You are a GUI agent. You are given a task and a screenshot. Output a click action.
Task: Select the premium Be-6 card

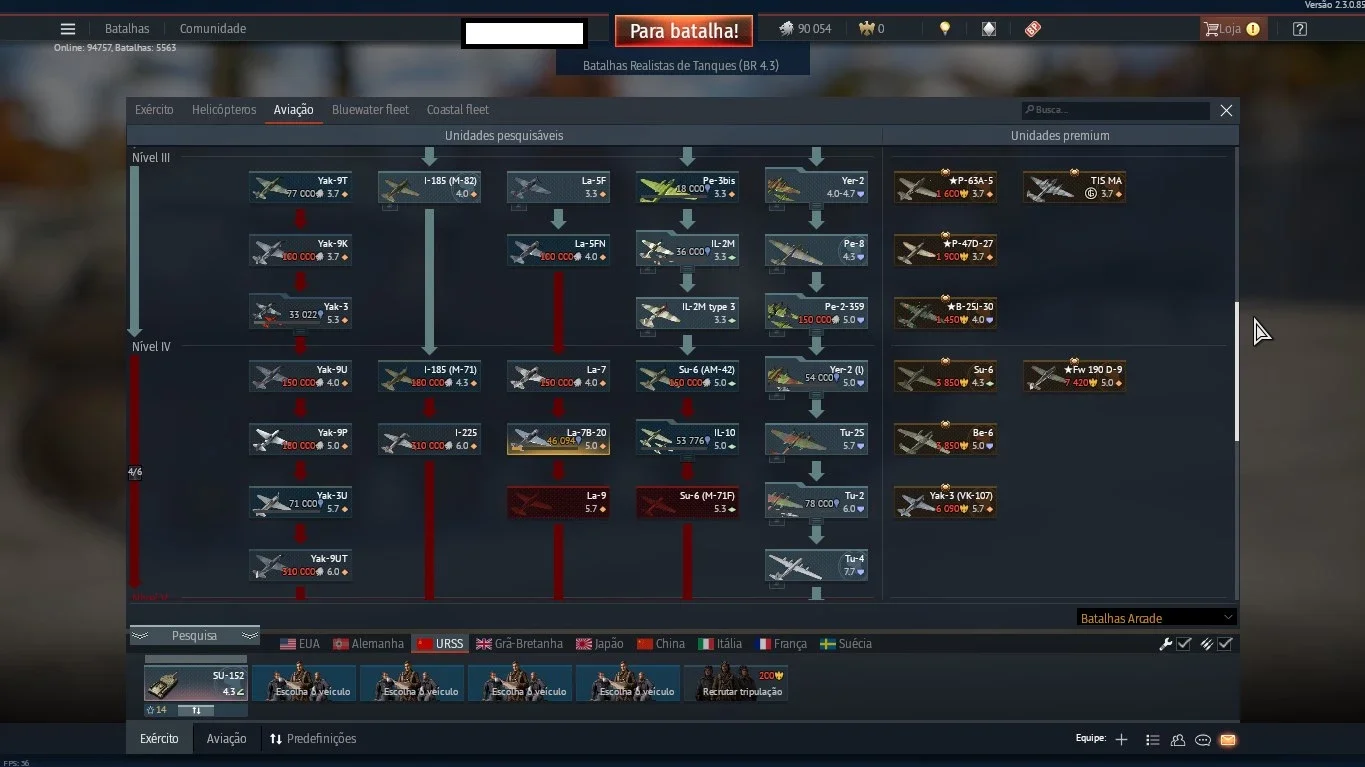[x=945, y=439]
